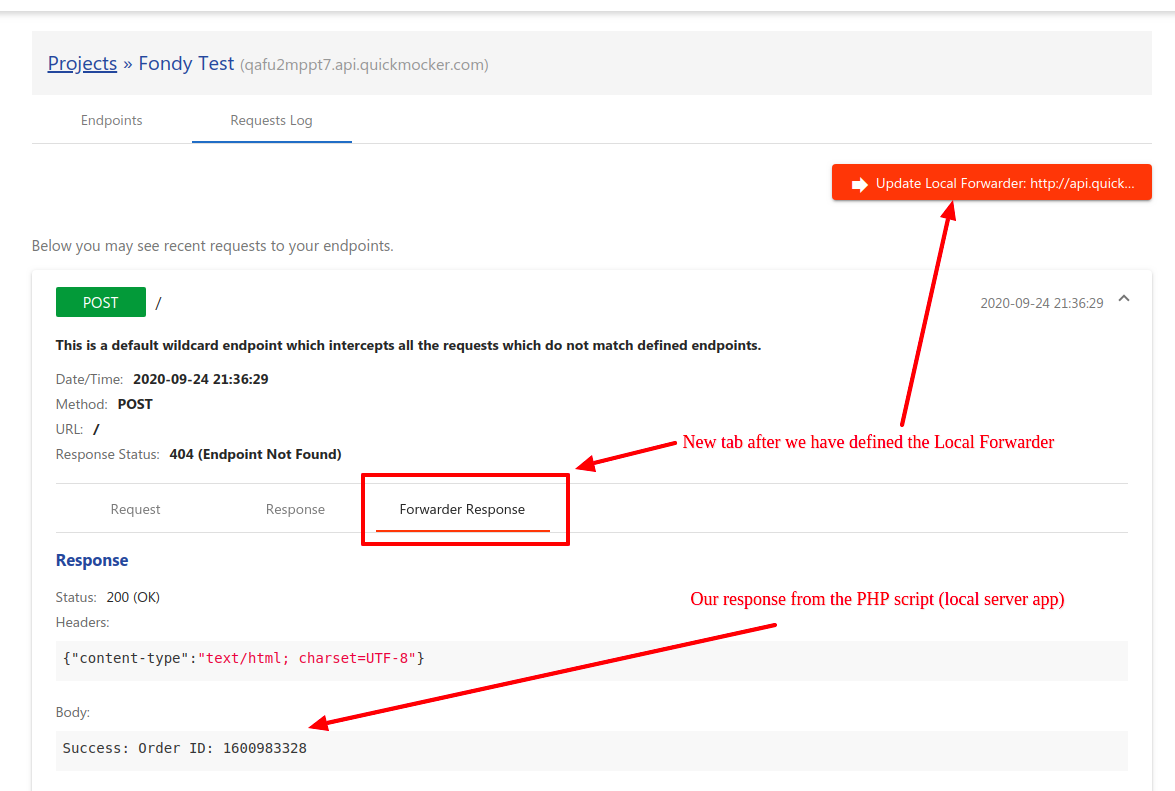The width and height of the screenshot is (1175, 791).
Task: Collapse the request entry using the chevron icon
Action: [x=1123, y=298]
